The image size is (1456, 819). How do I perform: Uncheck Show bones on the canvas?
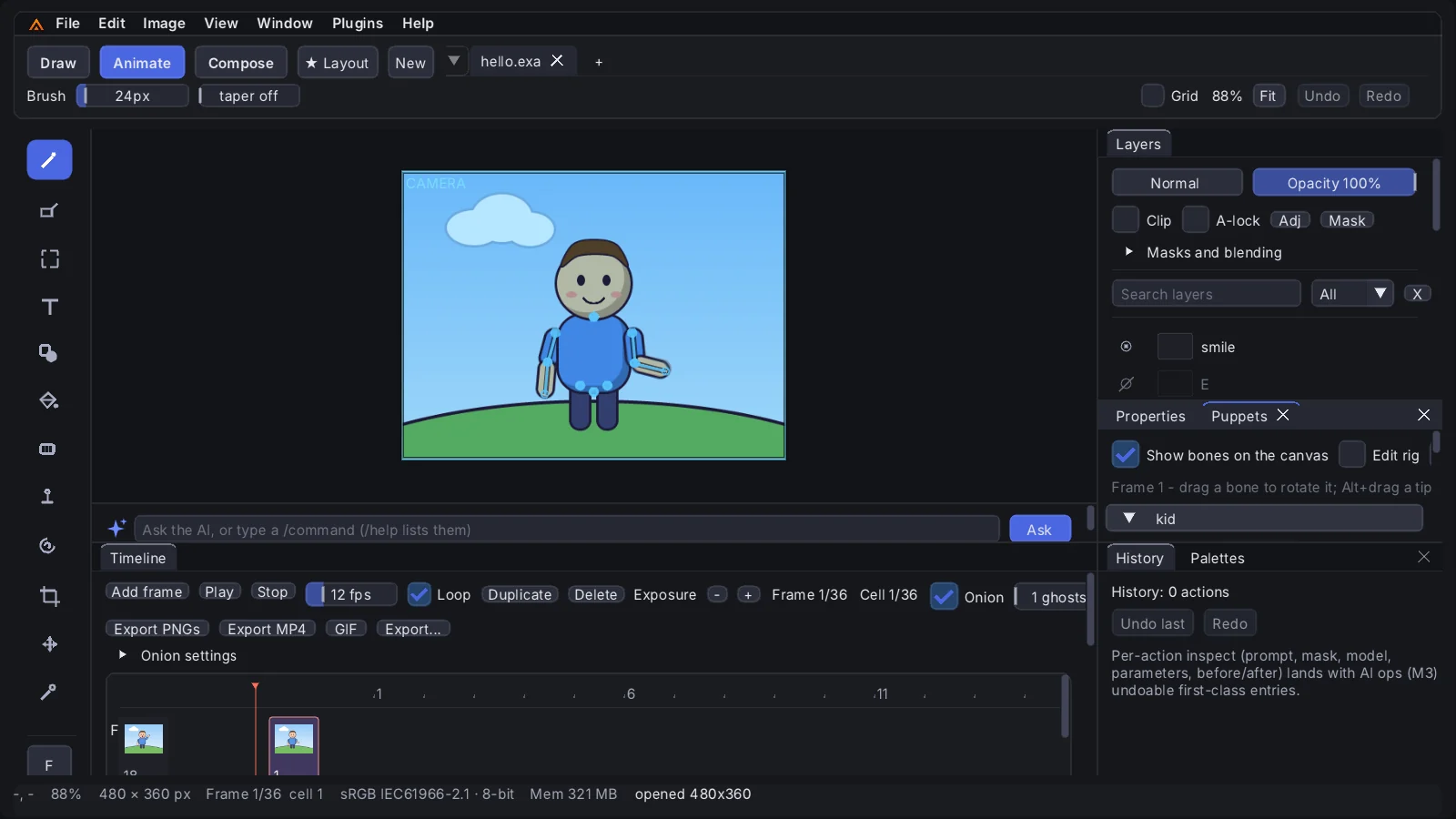pyautogui.click(x=1126, y=454)
